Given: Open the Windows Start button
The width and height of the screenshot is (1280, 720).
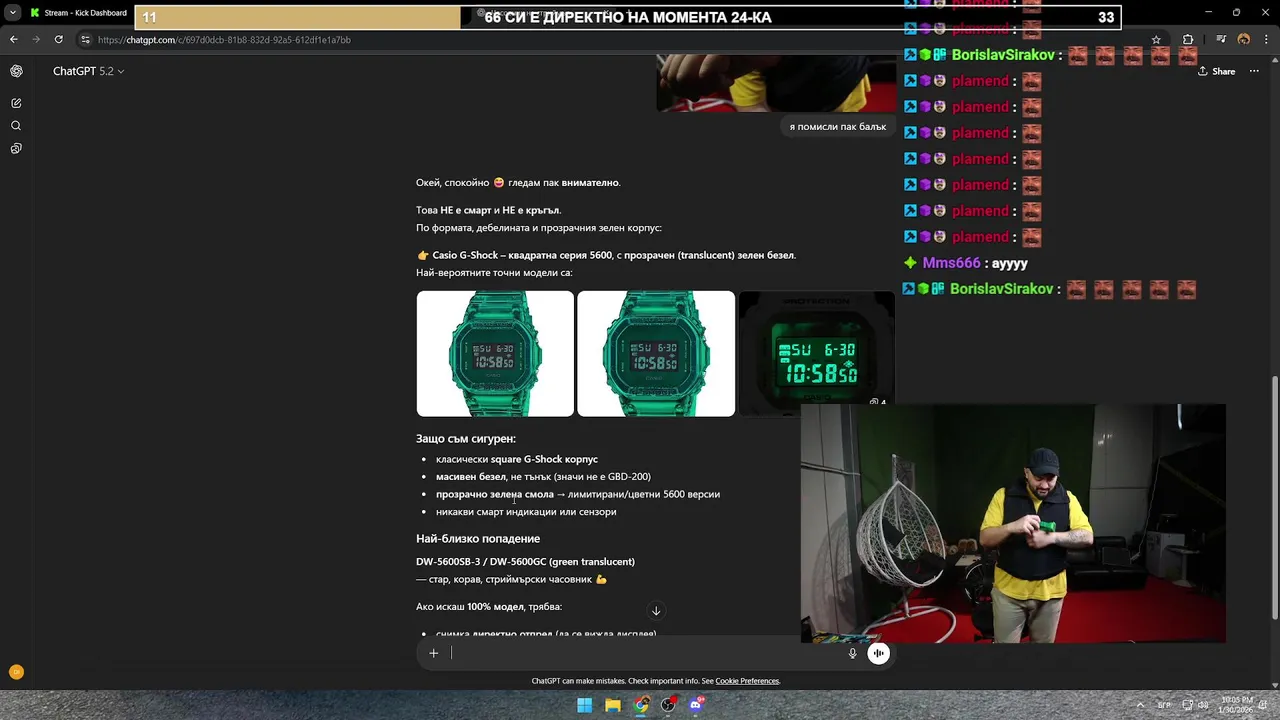Looking at the screenshot, I should pos(584,705).
